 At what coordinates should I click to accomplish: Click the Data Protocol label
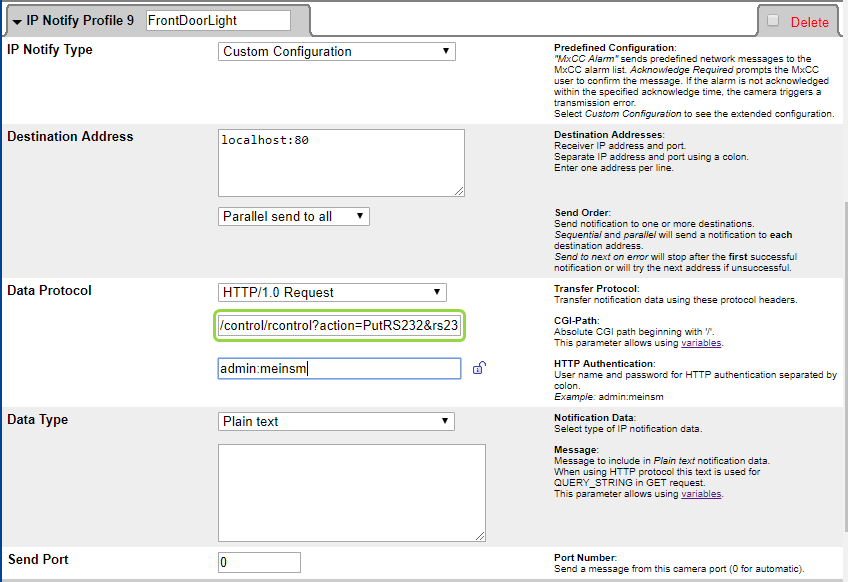(x=49, y=290)
